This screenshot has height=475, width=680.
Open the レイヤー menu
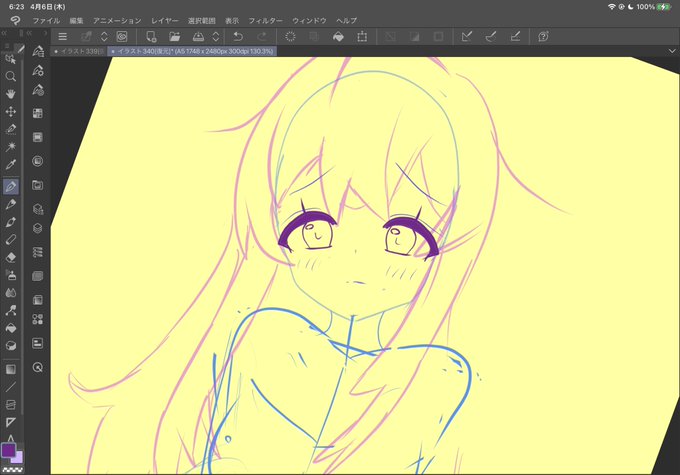click(164, 20)
